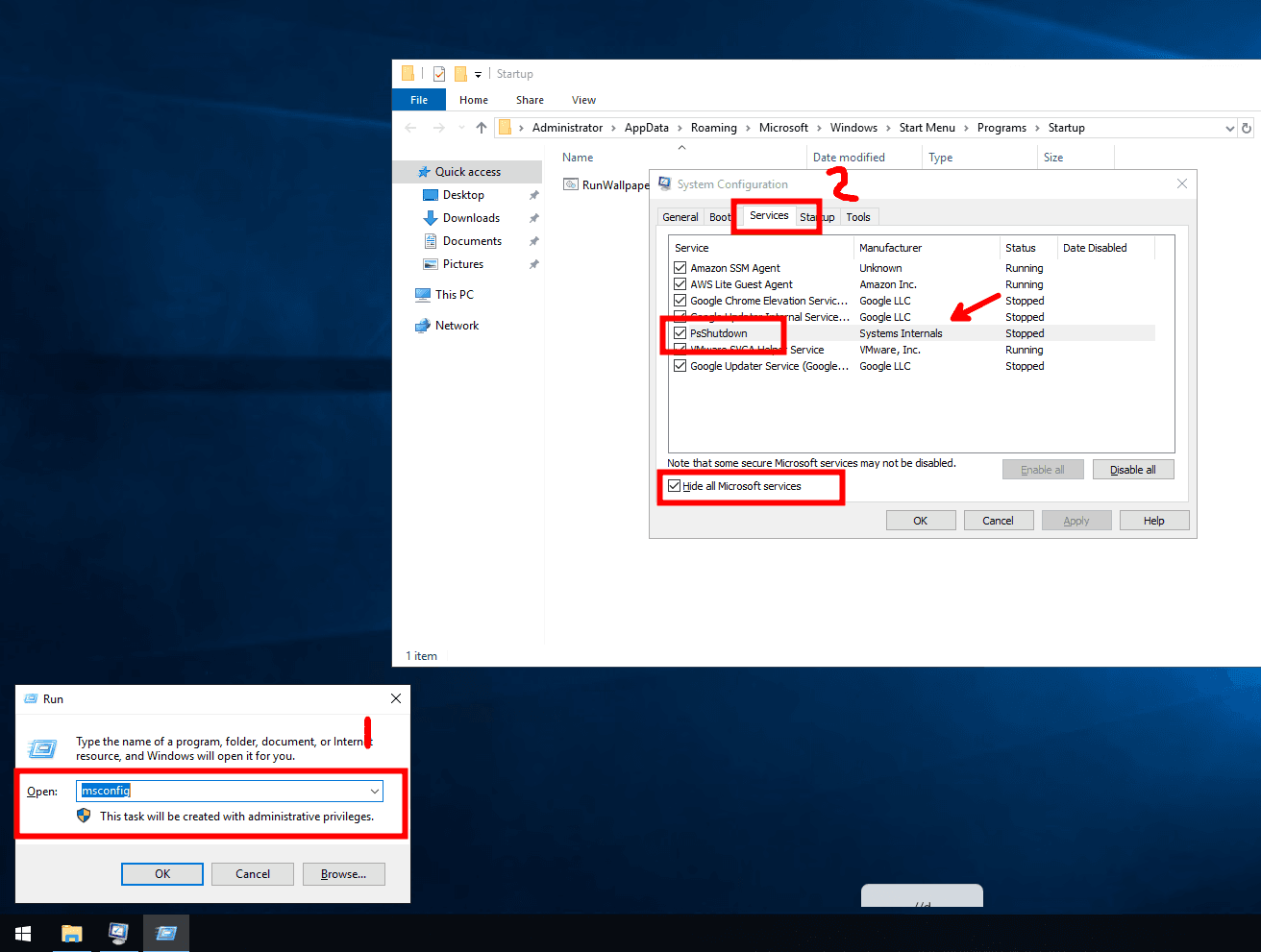Click the Up arrow in Explorer
This screenshot has width=1261, height=952.
tap(482, 128)
